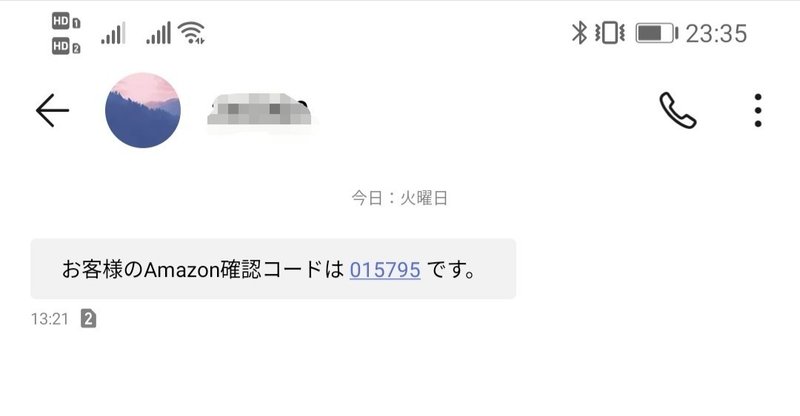
Task: Tap the battery level indicator
Action: 657,34
